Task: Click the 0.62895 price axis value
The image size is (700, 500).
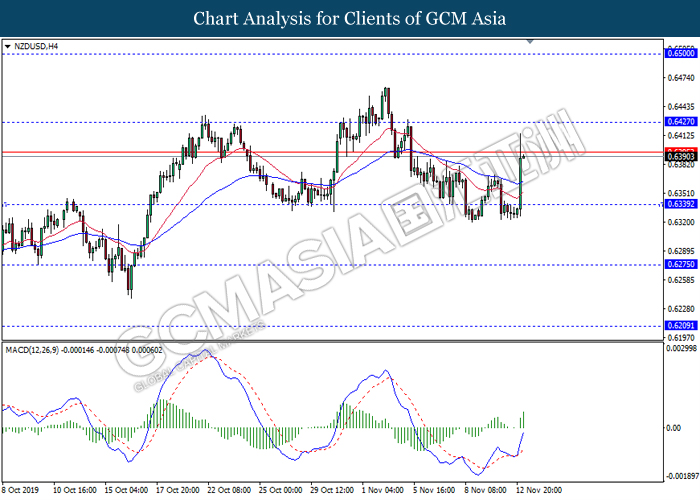Action: [x=681, y=251]
